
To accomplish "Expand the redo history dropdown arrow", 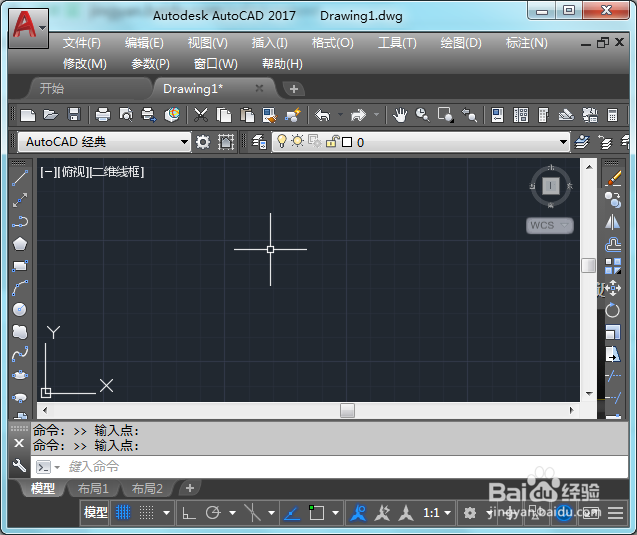I will point(377,115).
